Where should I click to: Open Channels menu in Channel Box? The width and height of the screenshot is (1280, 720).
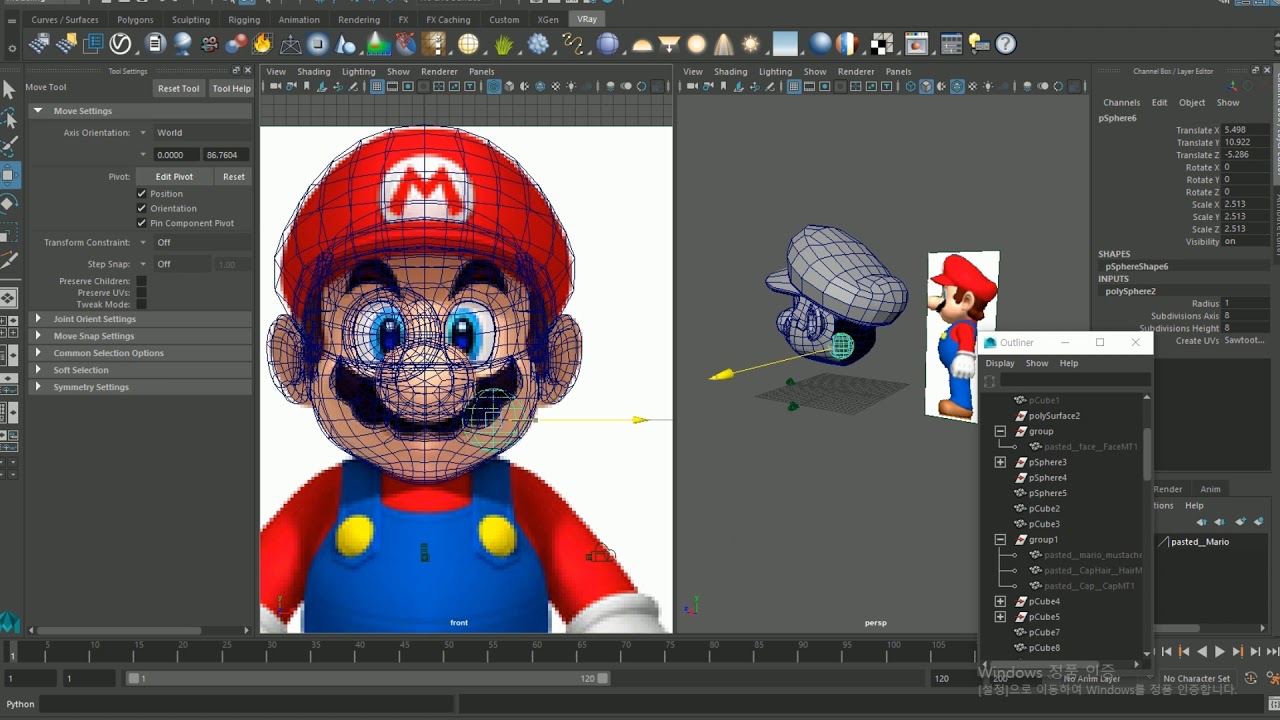pyautogui.click(x=1121, y=103)
